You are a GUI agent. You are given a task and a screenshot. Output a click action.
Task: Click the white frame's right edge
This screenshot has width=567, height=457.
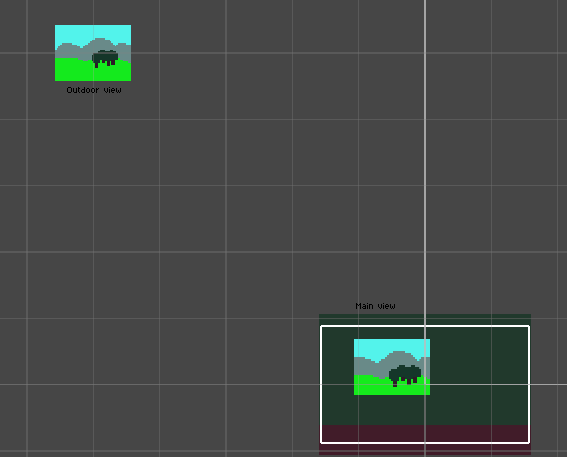click(x=529, y=384)
